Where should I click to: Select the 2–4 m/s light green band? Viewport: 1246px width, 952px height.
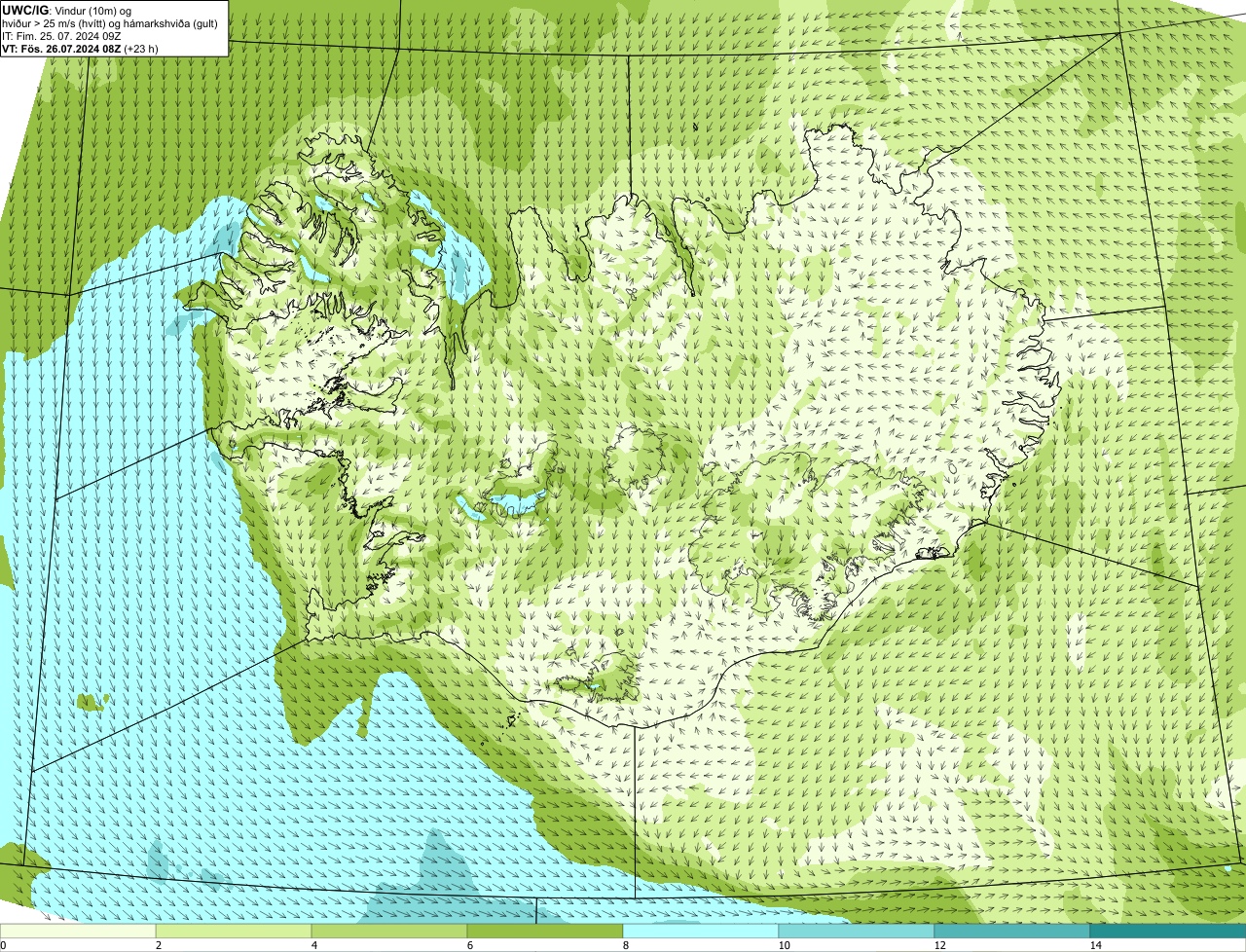click(x=234, y=931)
